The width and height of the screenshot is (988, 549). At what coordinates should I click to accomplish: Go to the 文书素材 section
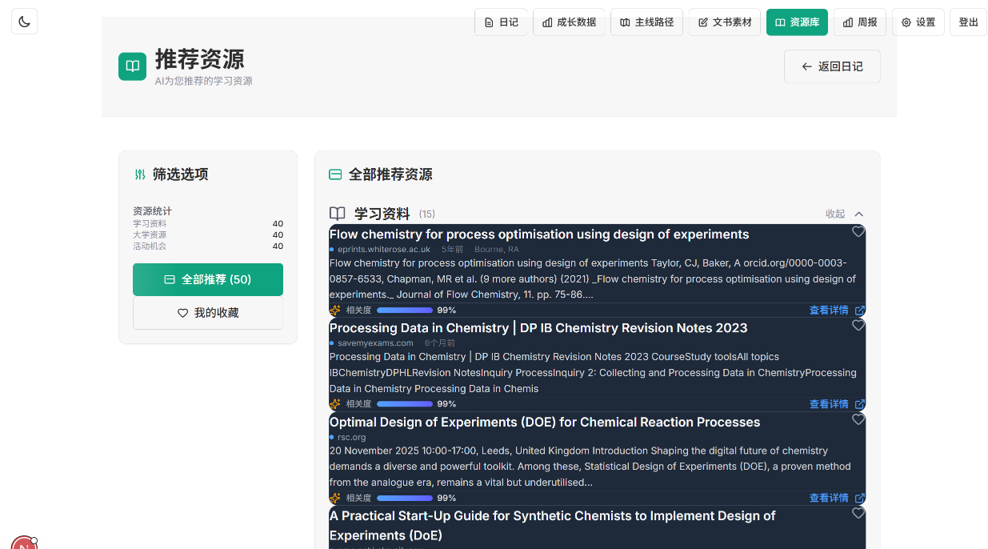pos(724,22)
